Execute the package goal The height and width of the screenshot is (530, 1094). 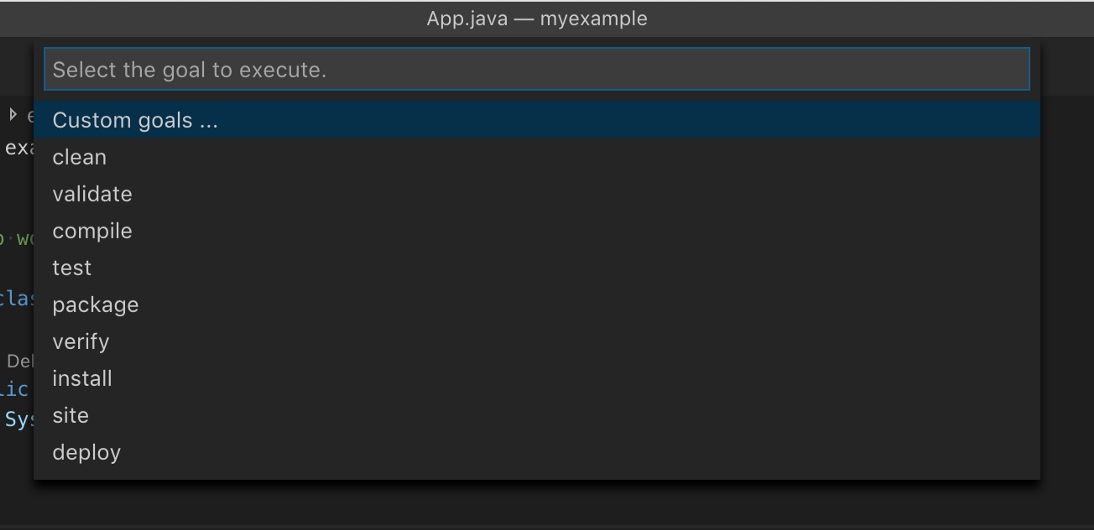tap(96, 305)
